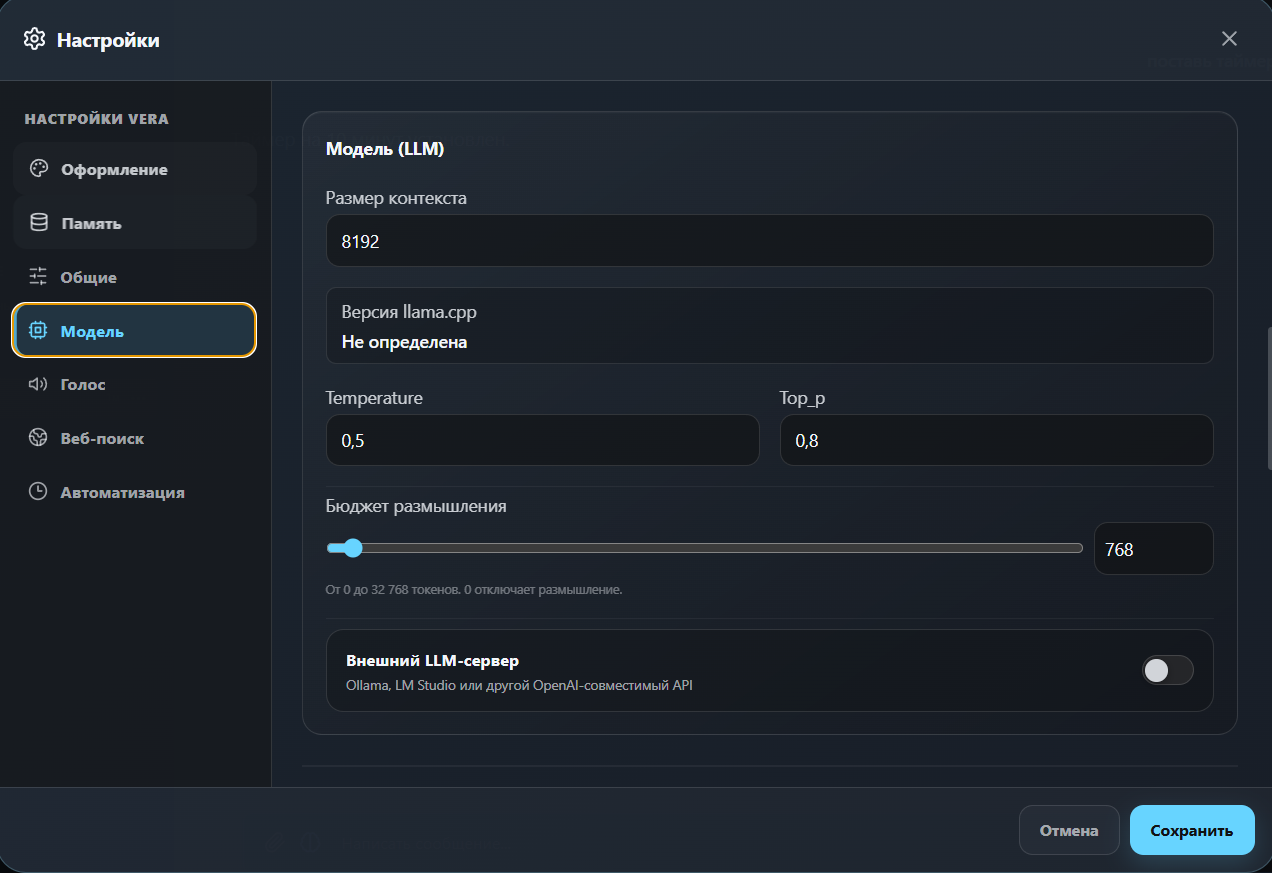1272x873 pixels.
Task: Click the sliders icon next to Общие
Action: [x=38, y=277]
